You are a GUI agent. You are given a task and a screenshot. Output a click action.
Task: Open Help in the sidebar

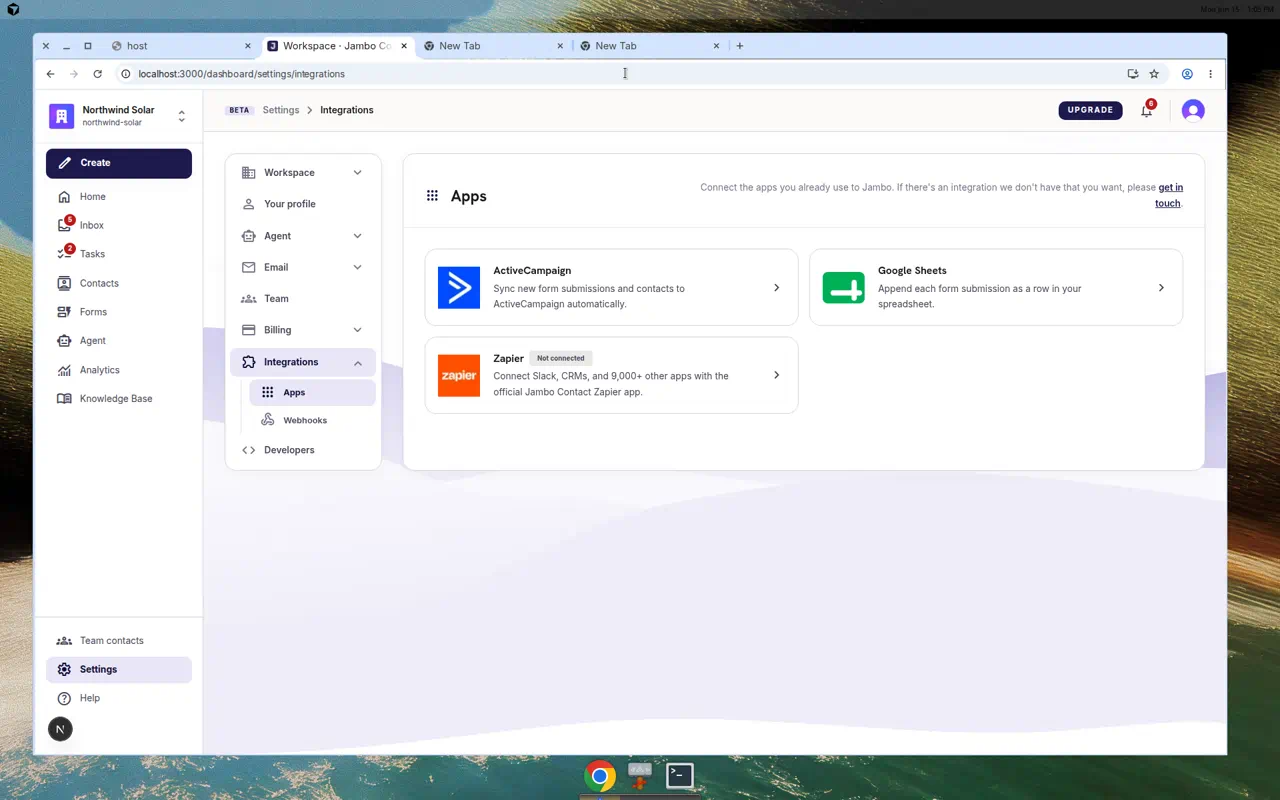click(118, 698)
